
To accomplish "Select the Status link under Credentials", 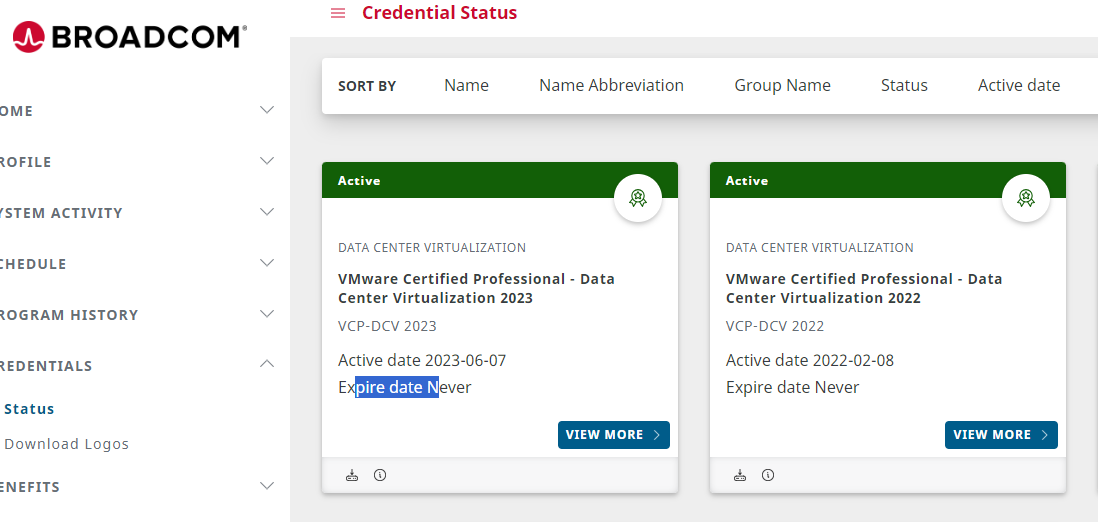I will tap(29, 409).
